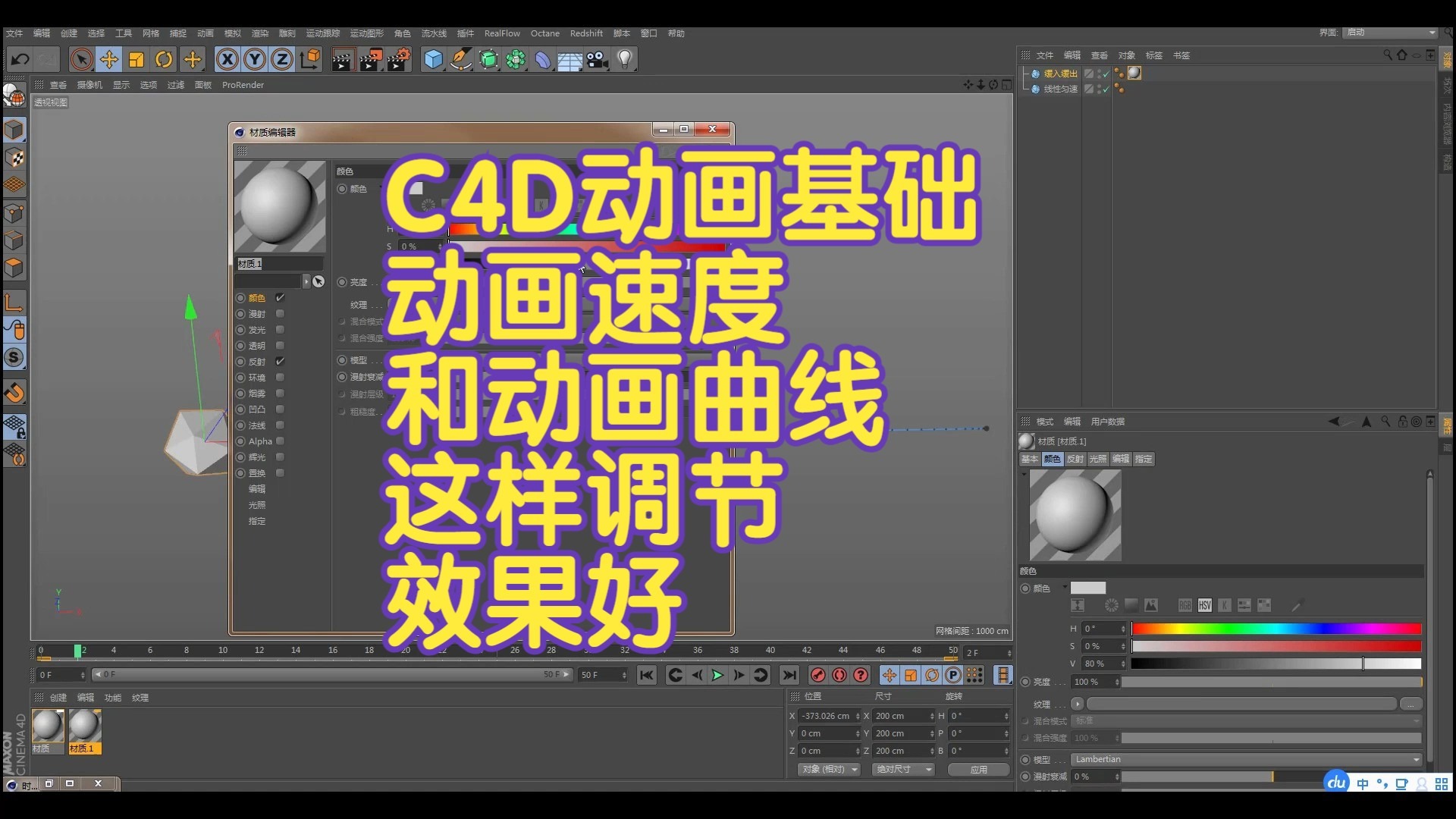Collapse the material preview triangle in the attributes panel
This screenshot has width=1456, height=819.
pos(1024,475)
